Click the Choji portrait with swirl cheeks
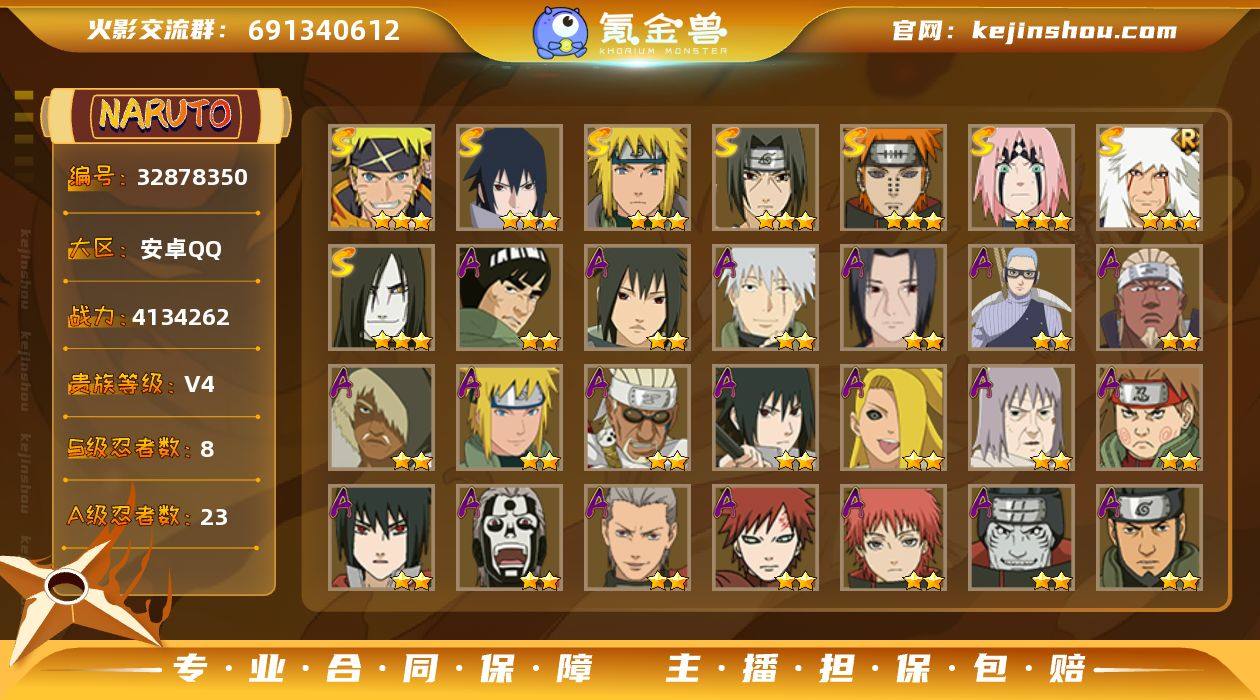 click(1149, 417)
